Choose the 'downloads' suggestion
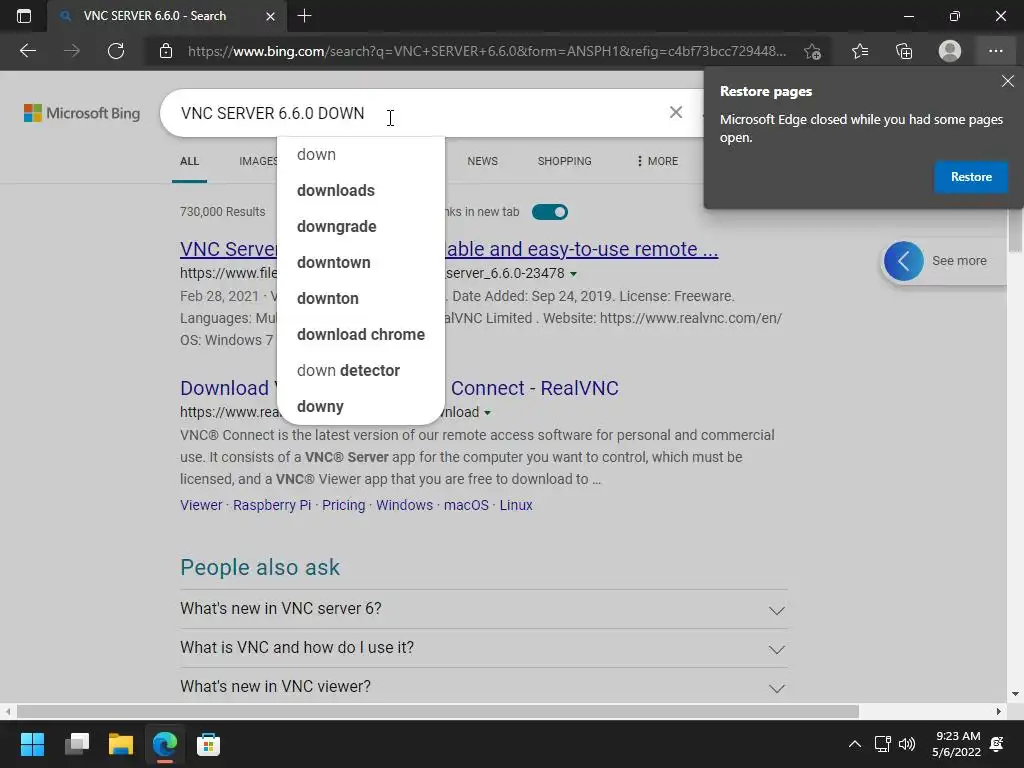This screenshot has height=768, width=1024. click(360, 191)
